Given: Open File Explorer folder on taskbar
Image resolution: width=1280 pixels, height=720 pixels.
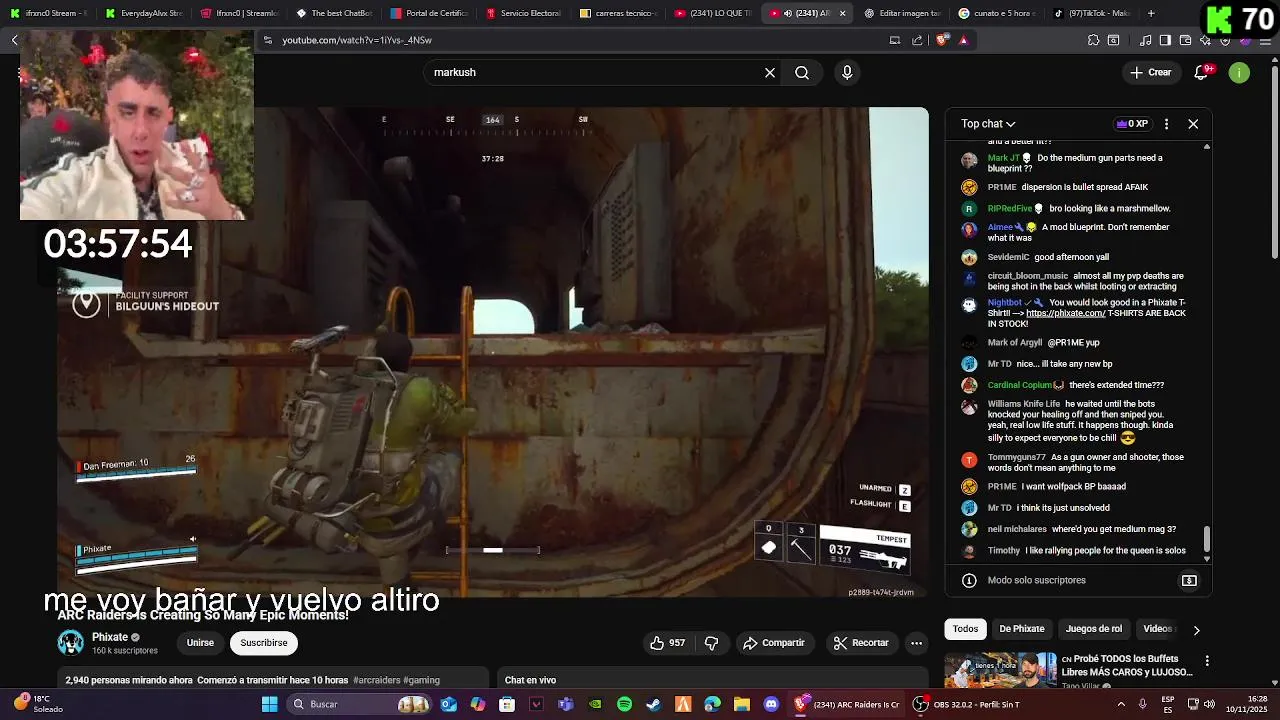Looking at the screenshot, I should click(x=741, y=704).
